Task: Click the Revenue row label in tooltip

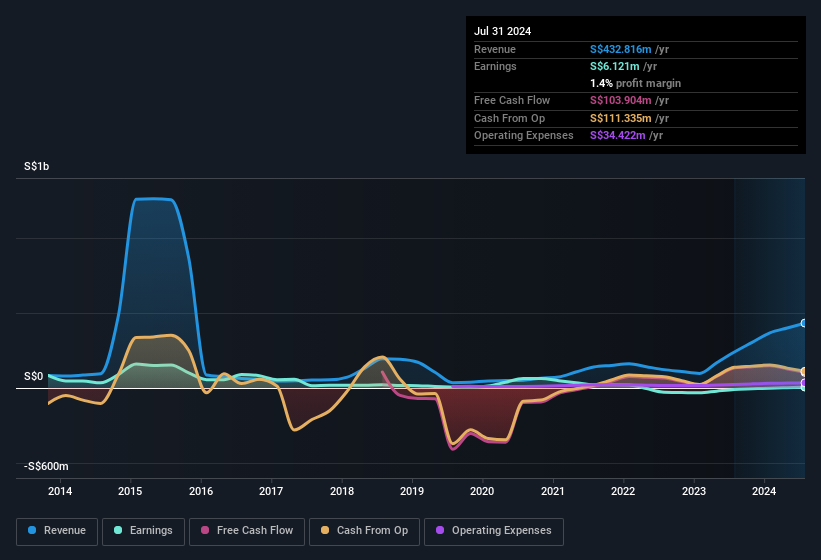Action: tap(495, 49)
